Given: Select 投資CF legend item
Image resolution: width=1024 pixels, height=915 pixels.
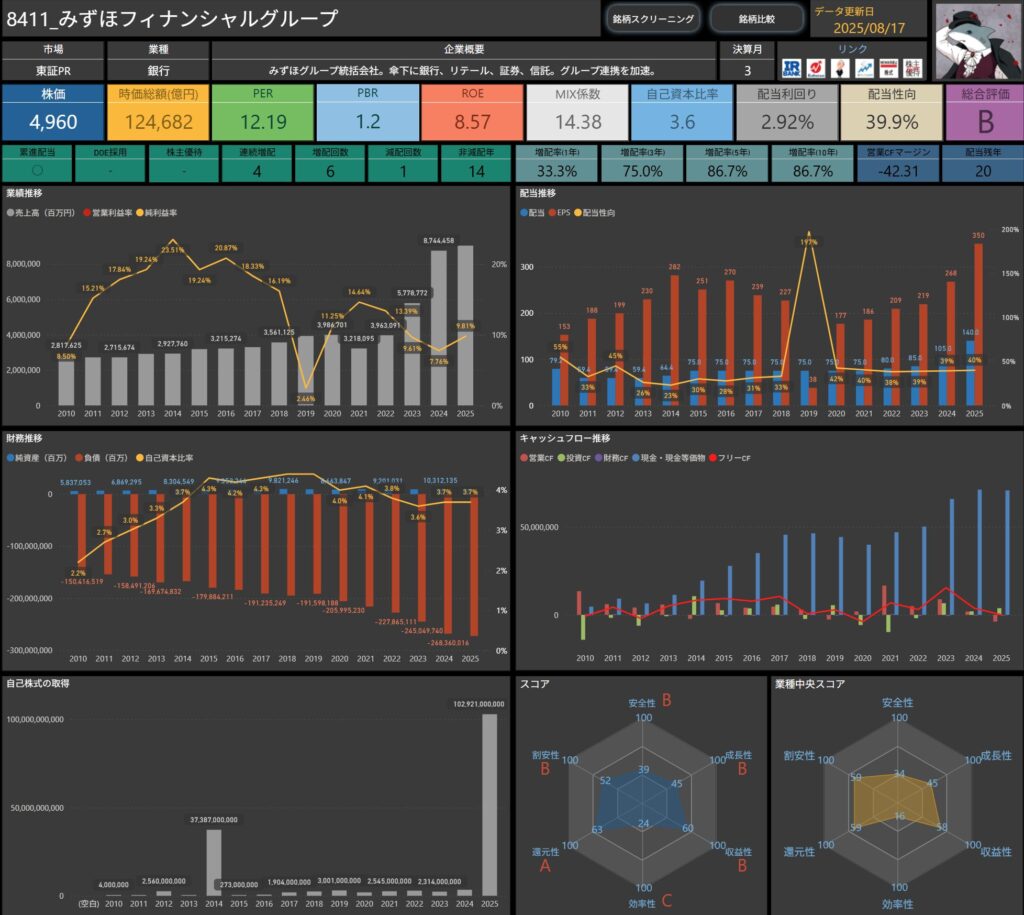Looking at the screenshot, I should pos(575,458).
